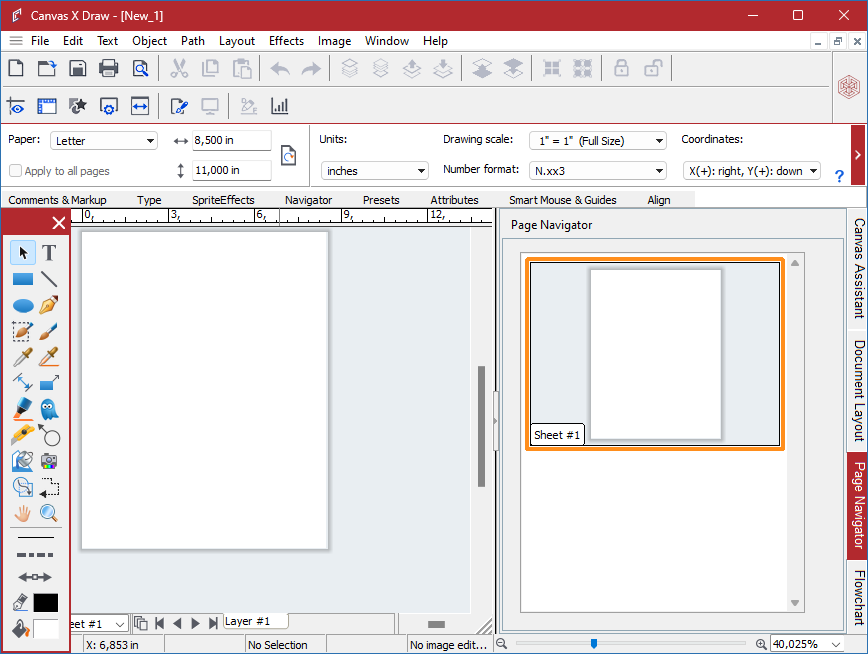Select the Text tool

[49, 253]
